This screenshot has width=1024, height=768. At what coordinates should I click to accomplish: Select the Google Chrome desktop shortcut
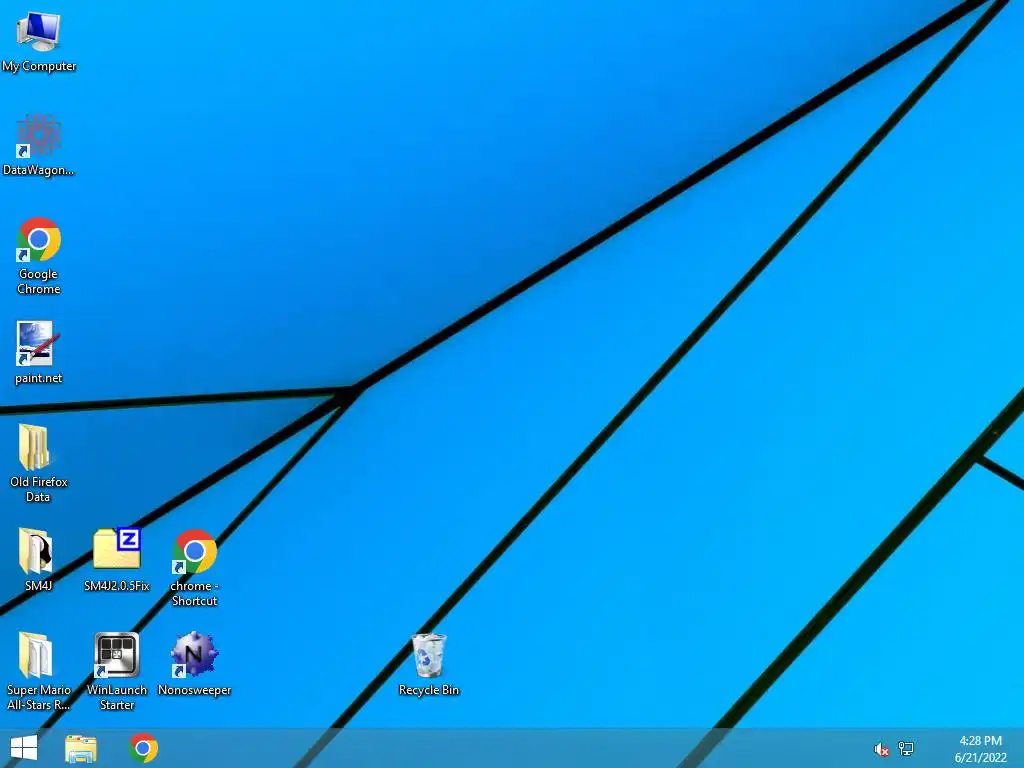39,256
